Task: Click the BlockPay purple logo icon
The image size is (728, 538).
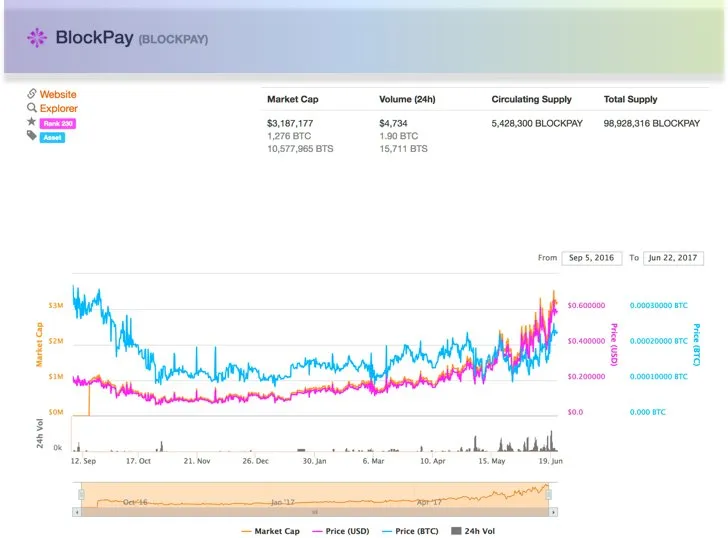Action: [37, 38]
